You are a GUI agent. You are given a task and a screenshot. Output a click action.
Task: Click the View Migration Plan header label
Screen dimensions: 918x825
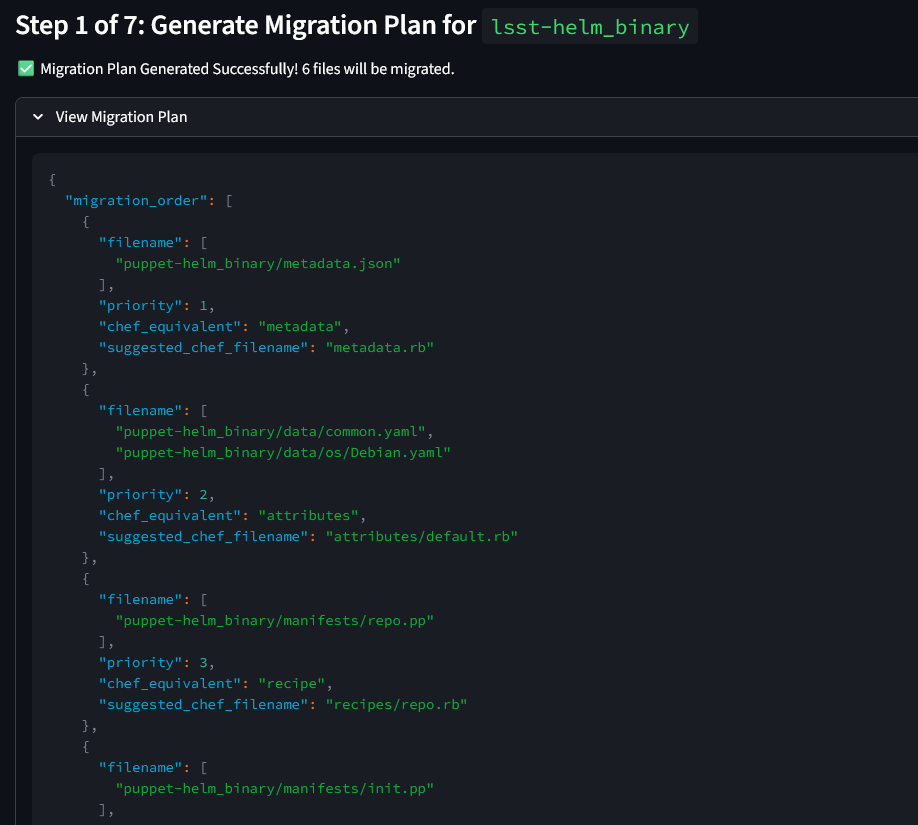coord(121,117)
